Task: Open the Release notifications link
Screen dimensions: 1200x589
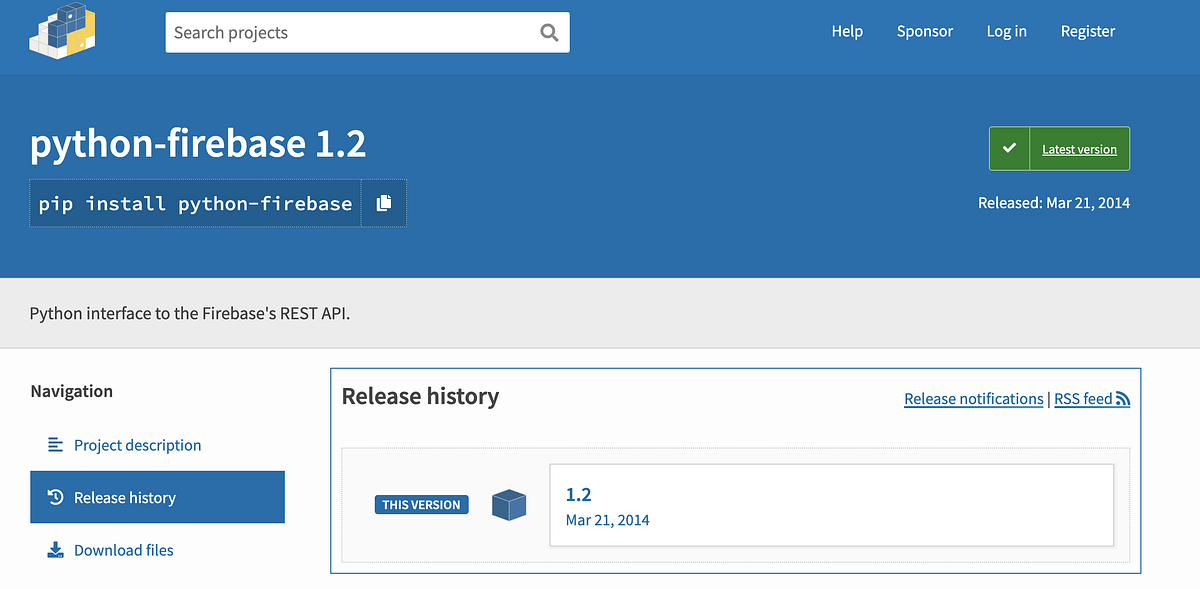Action: pos(973,398)
